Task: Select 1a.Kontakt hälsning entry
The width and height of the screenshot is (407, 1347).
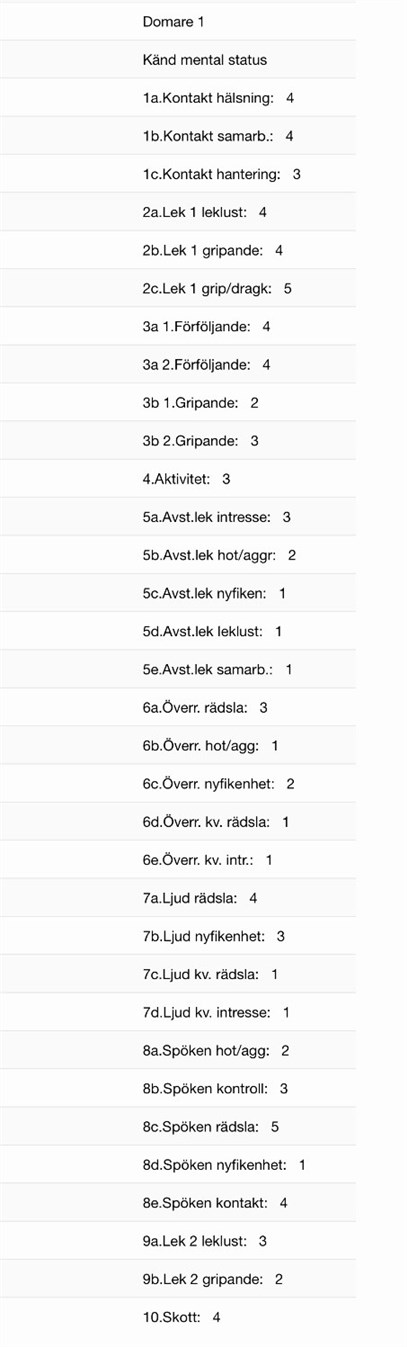Action: [x=178, y=98]
